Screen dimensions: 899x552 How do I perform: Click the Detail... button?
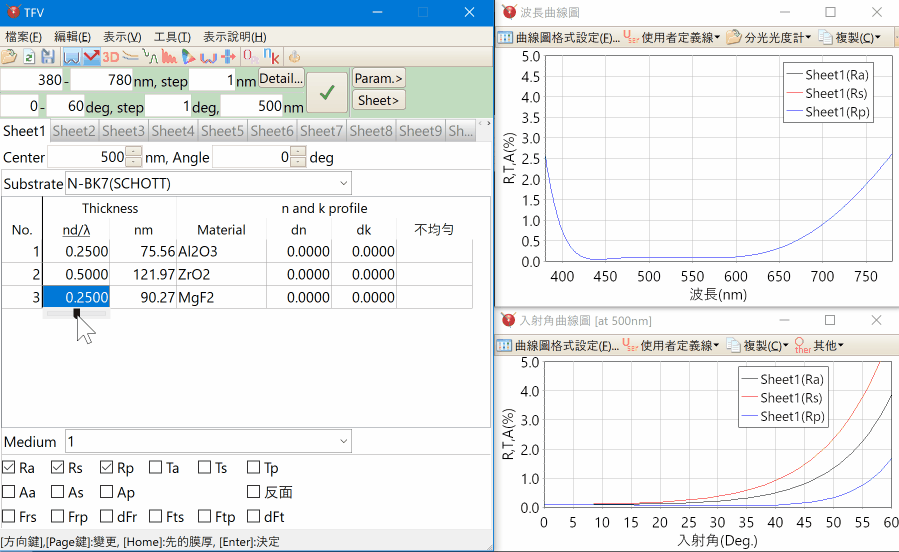click(281, 78)
